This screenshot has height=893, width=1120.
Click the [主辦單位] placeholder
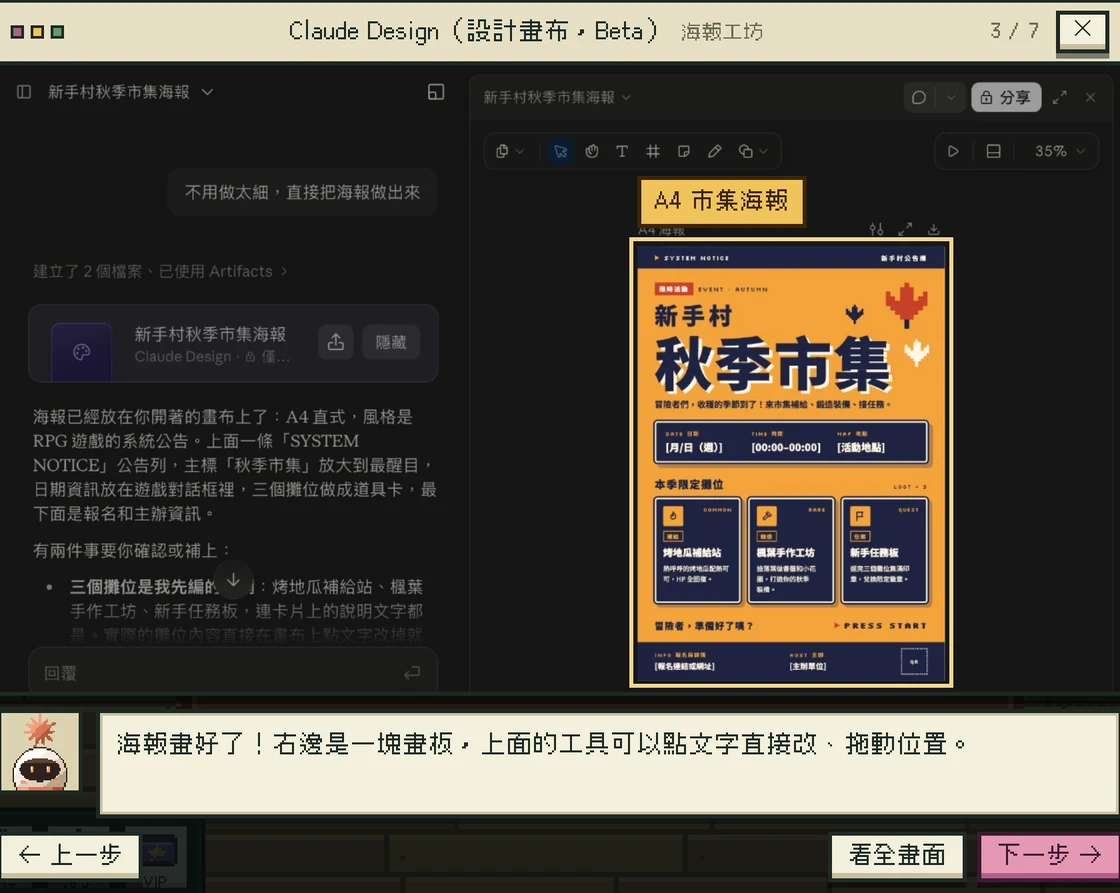pyautogui.click(x=808, y=667)
